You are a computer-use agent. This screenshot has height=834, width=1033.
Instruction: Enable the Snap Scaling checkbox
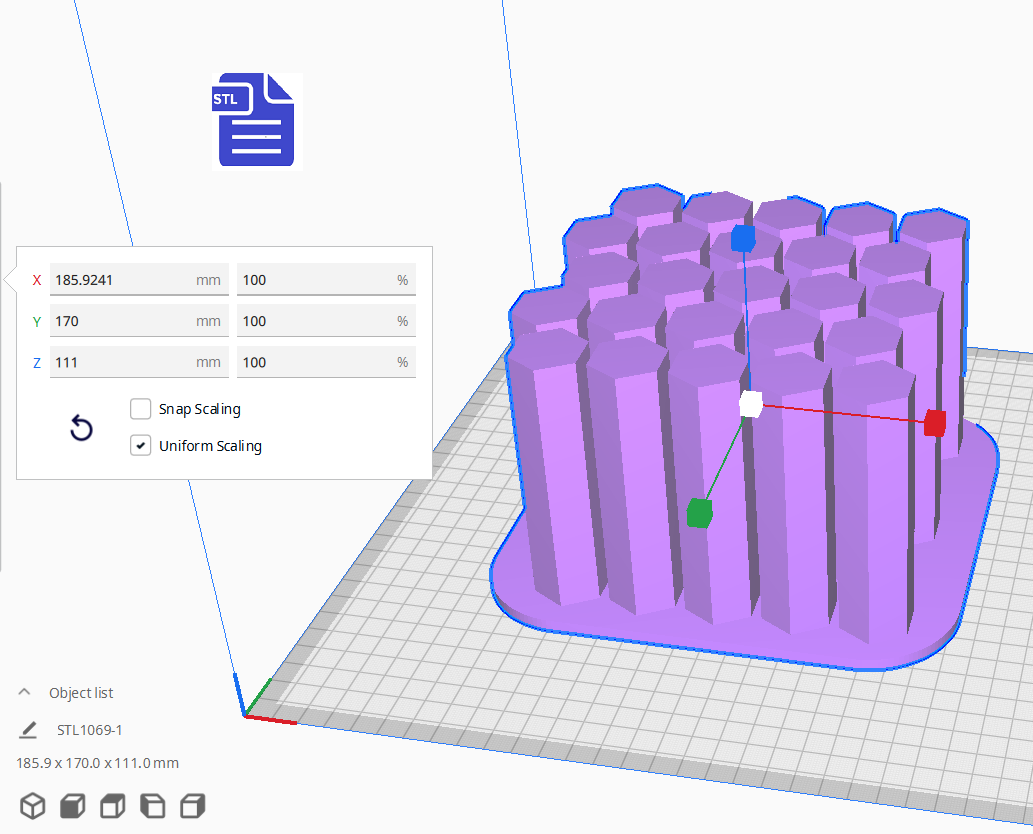click(141, 409)
